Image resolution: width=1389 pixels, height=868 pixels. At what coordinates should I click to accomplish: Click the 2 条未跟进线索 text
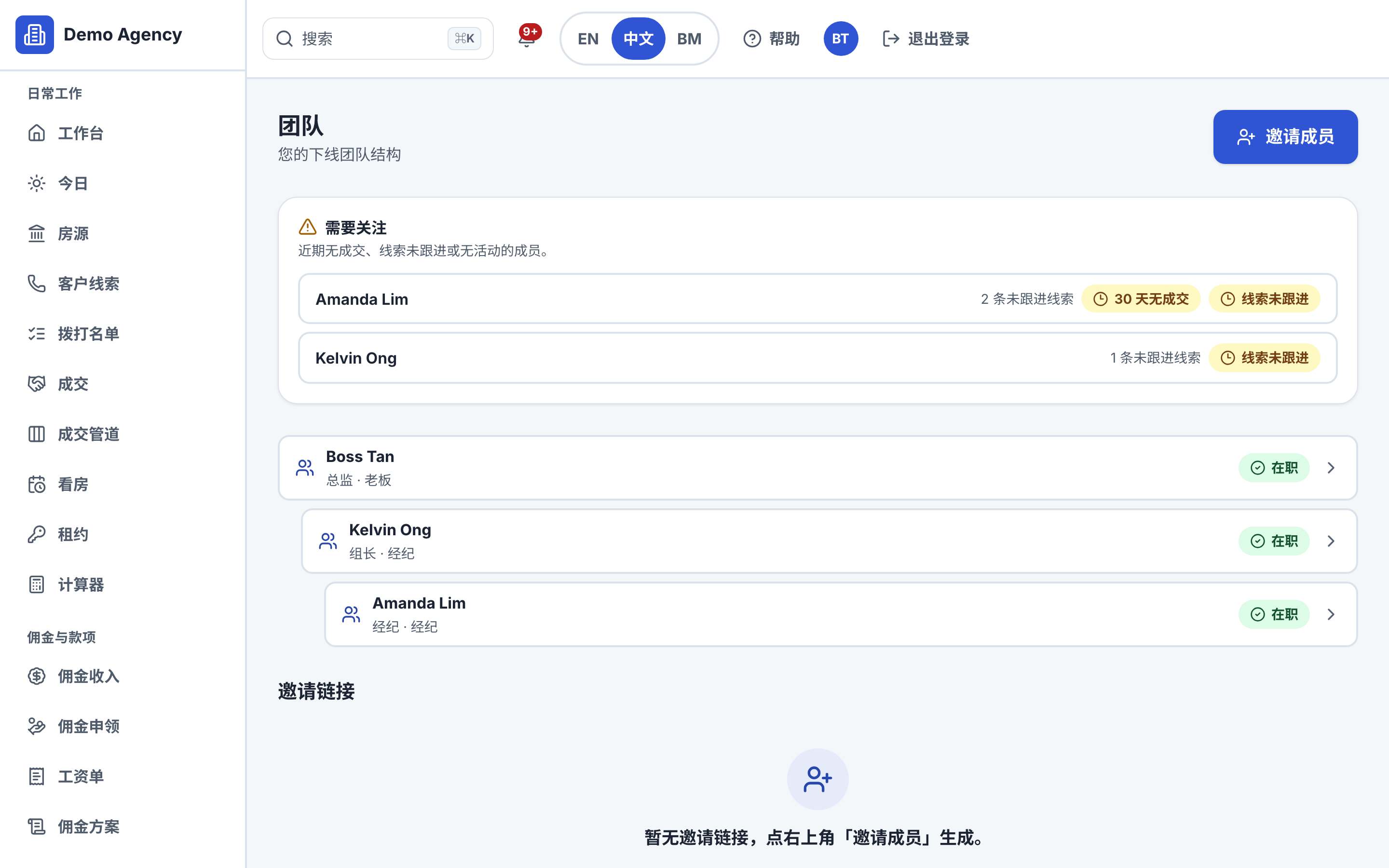(x=1027, y=299)
